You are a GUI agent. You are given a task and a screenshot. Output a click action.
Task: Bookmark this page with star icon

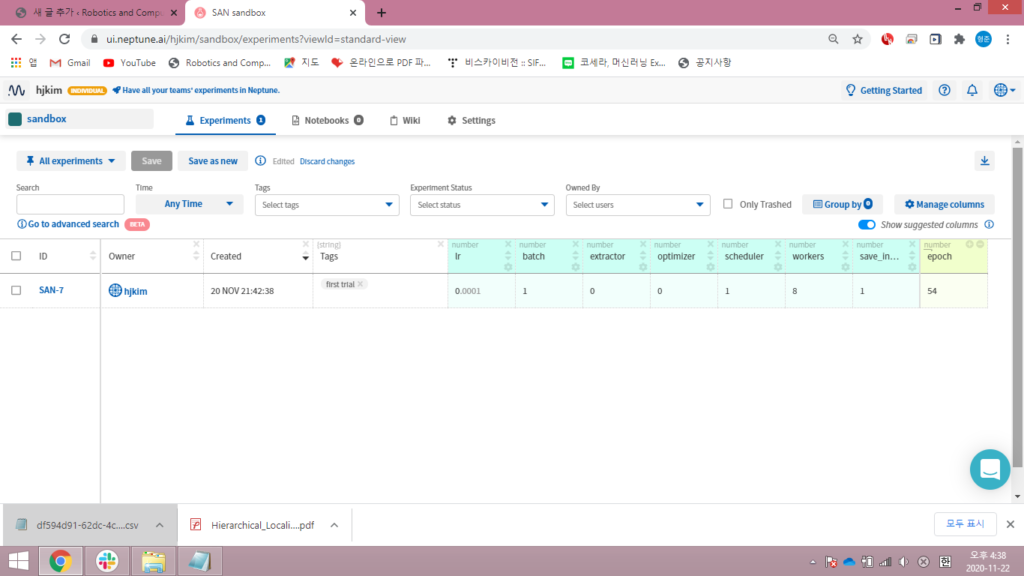(x=857, y=39)
